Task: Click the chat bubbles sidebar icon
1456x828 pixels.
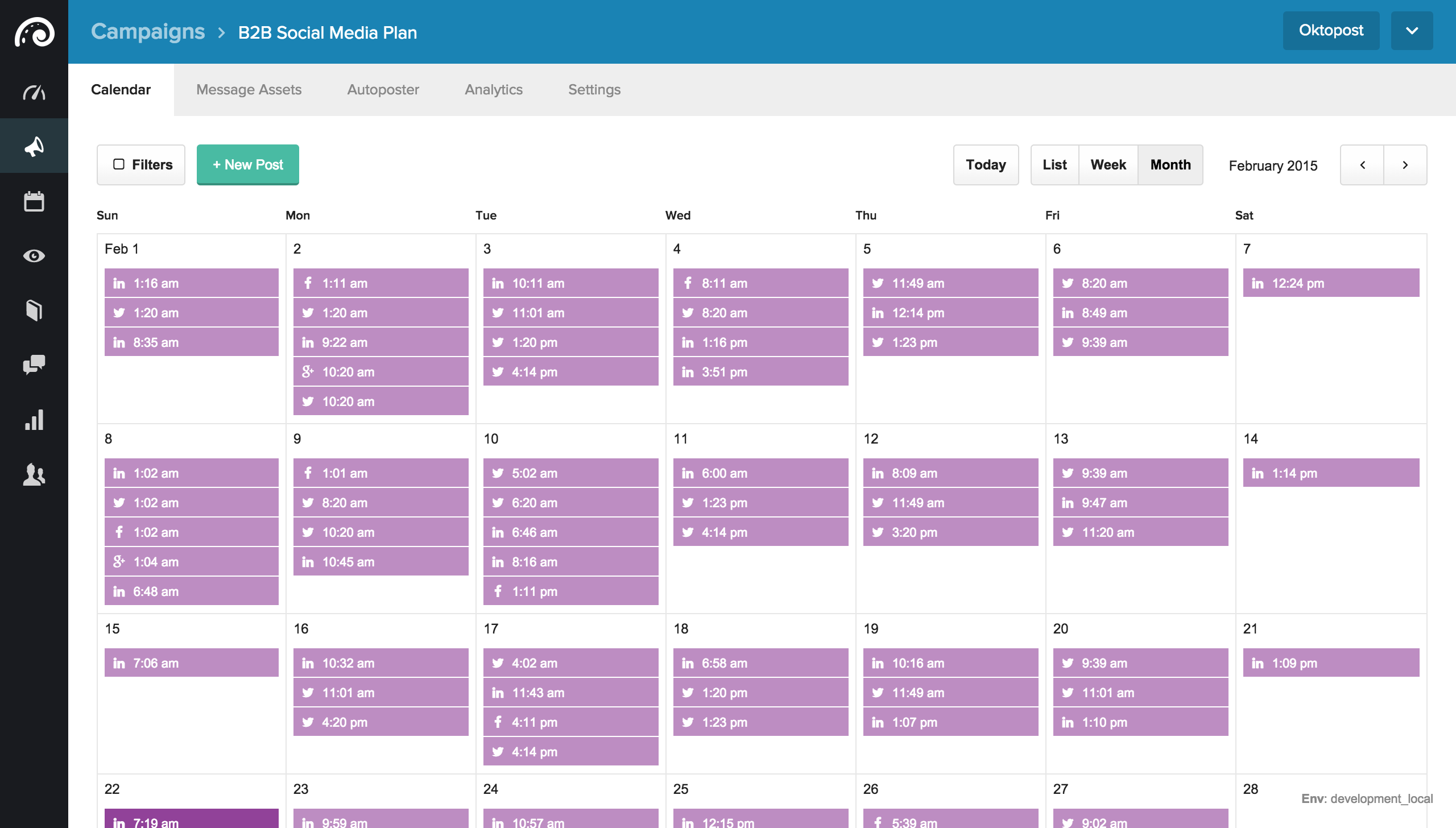Action: (34, 365)
